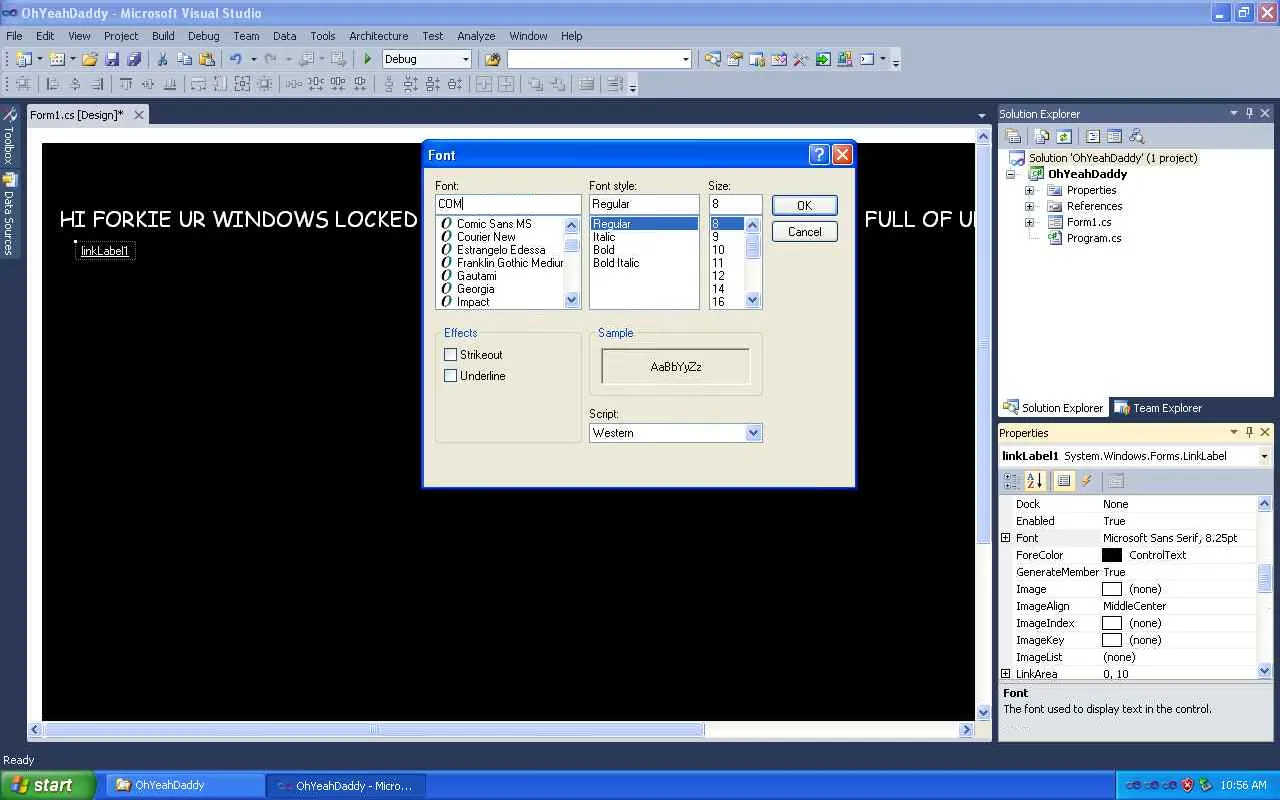Viewport: 1280px width, 800px height.
Task: Click Save (floppy disk) in the toolbar
Action: tap(112, 60)
